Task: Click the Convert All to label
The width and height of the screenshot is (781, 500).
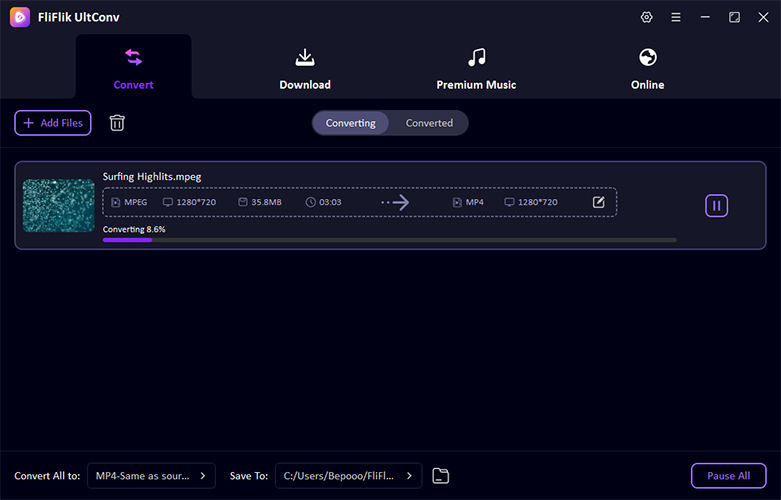Action: [x=47, y=476]
